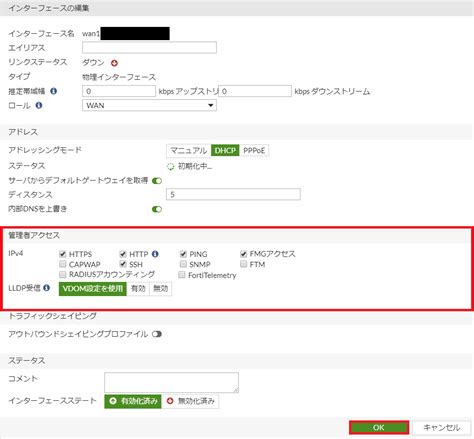
Task: Set interface state to 無効化済み
Action: click(190, 401)
